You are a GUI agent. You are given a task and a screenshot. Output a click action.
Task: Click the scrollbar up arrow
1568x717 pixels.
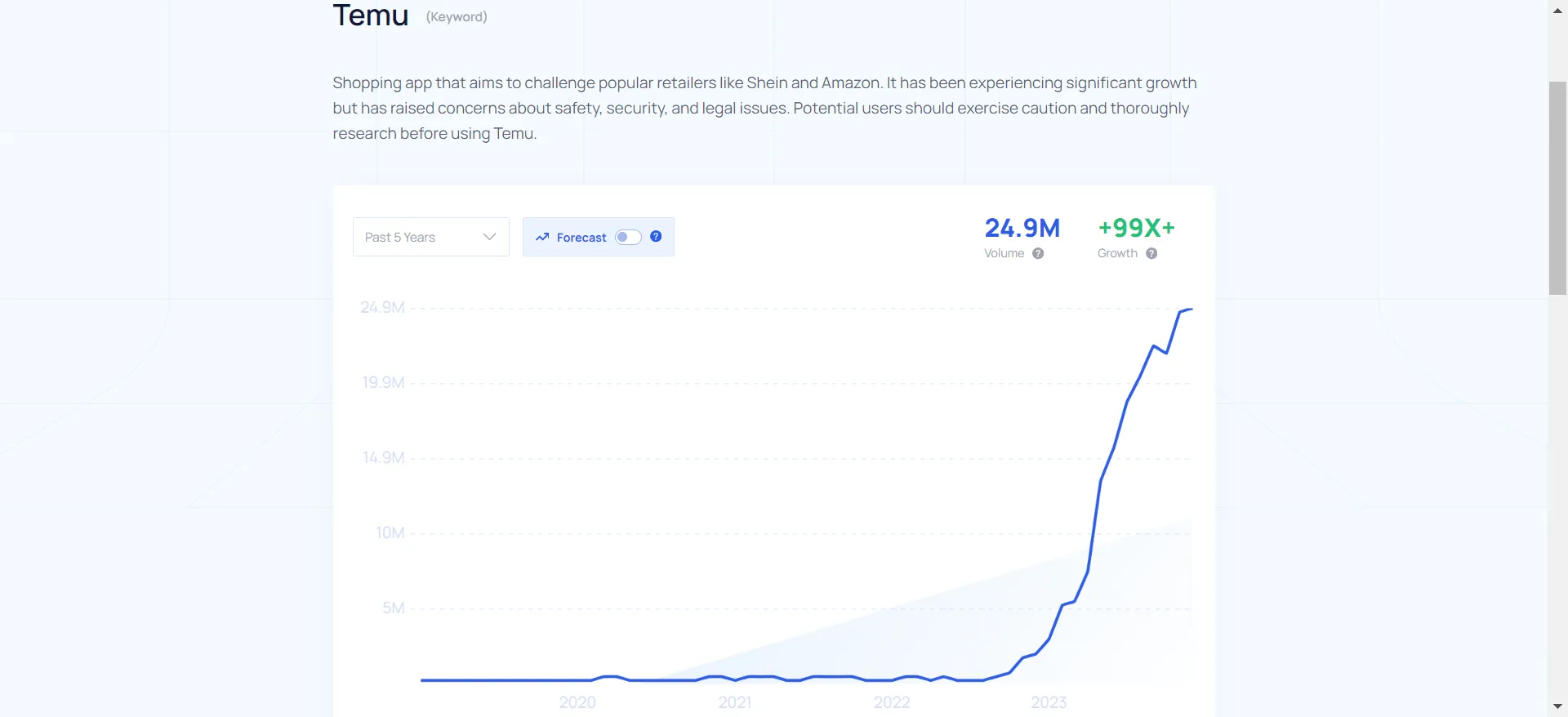tap(1558, 9)
